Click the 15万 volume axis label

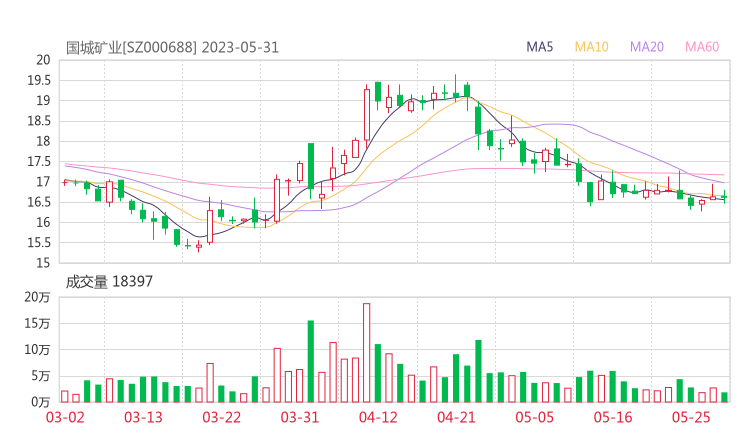(x=37, y=323)
